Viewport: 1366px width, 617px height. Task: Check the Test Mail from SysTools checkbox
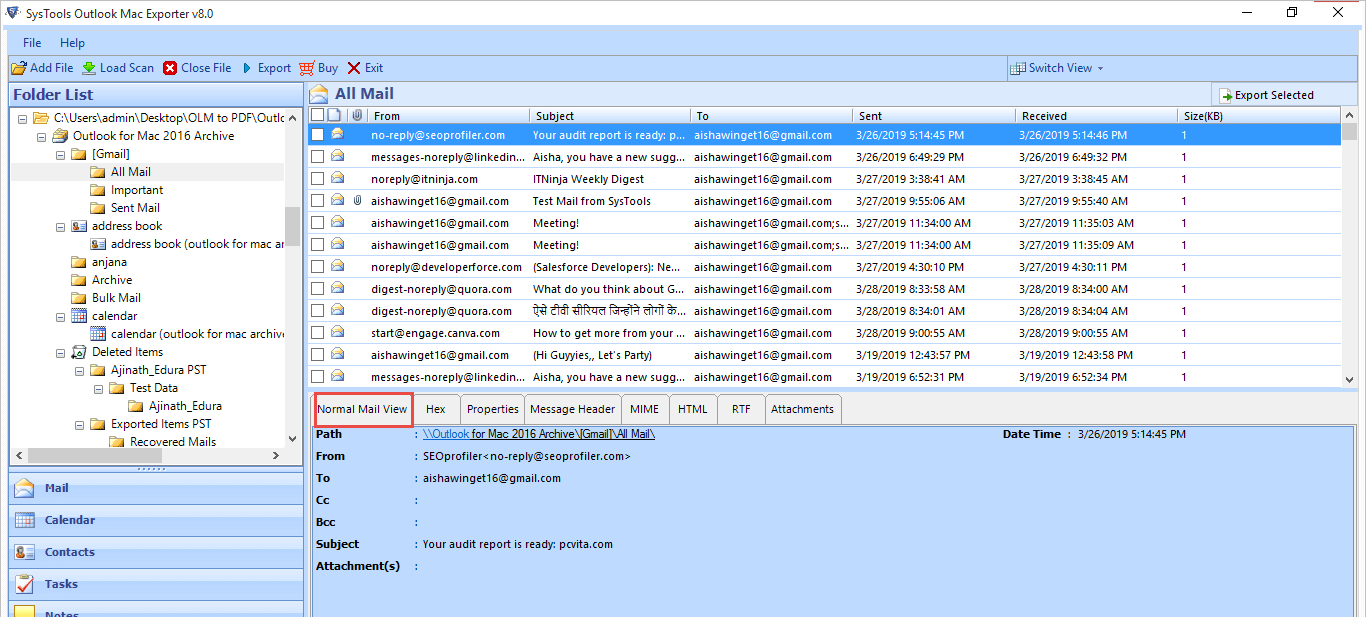click(x=317, y=201)
